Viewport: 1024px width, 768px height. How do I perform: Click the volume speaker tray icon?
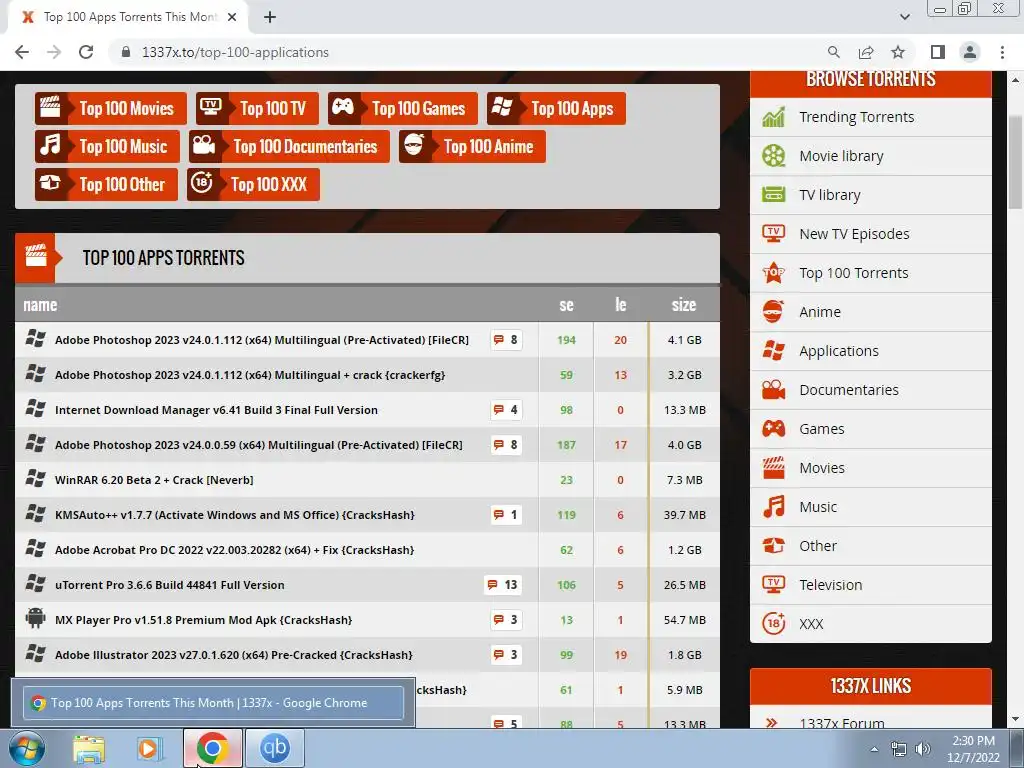(922, 749)
